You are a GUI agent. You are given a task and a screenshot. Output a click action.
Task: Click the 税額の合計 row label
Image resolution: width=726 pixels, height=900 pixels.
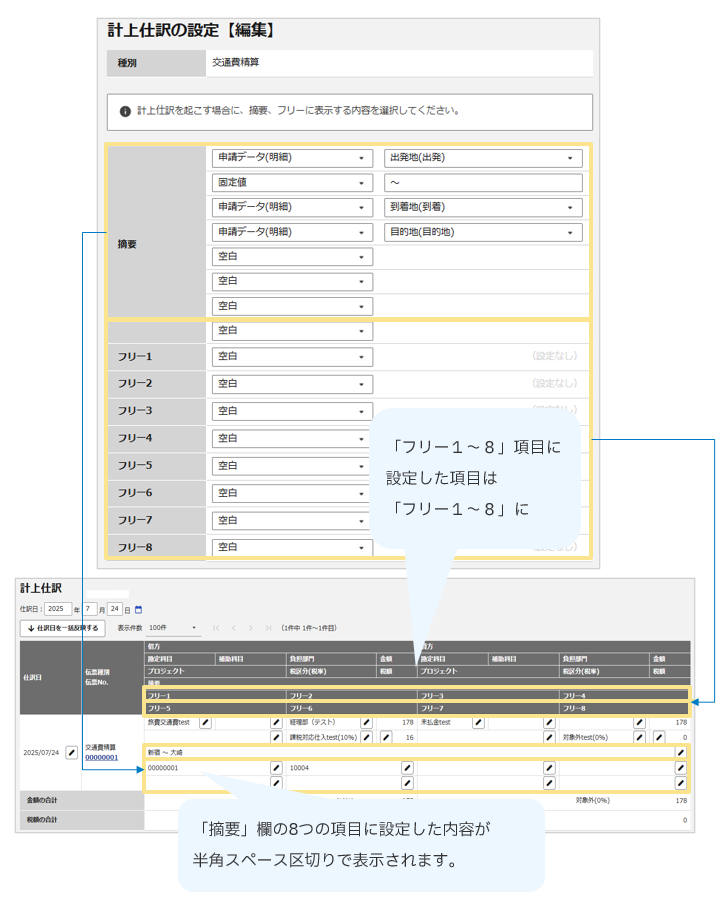tap(42, 820)
